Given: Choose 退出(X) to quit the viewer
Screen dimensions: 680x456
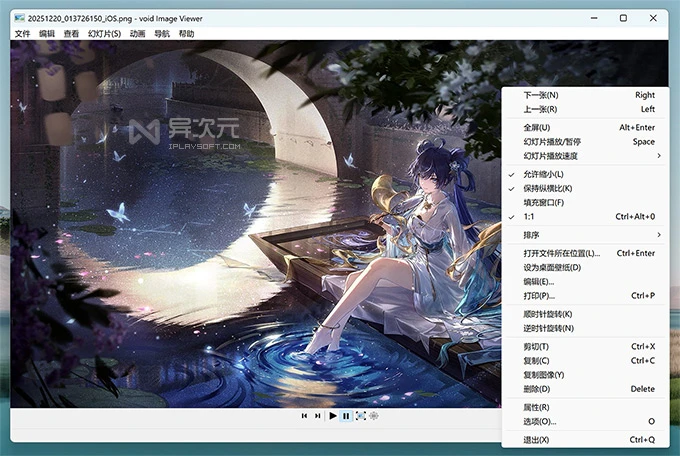Looking at the screenshot, I should click(x=585, y=440).
